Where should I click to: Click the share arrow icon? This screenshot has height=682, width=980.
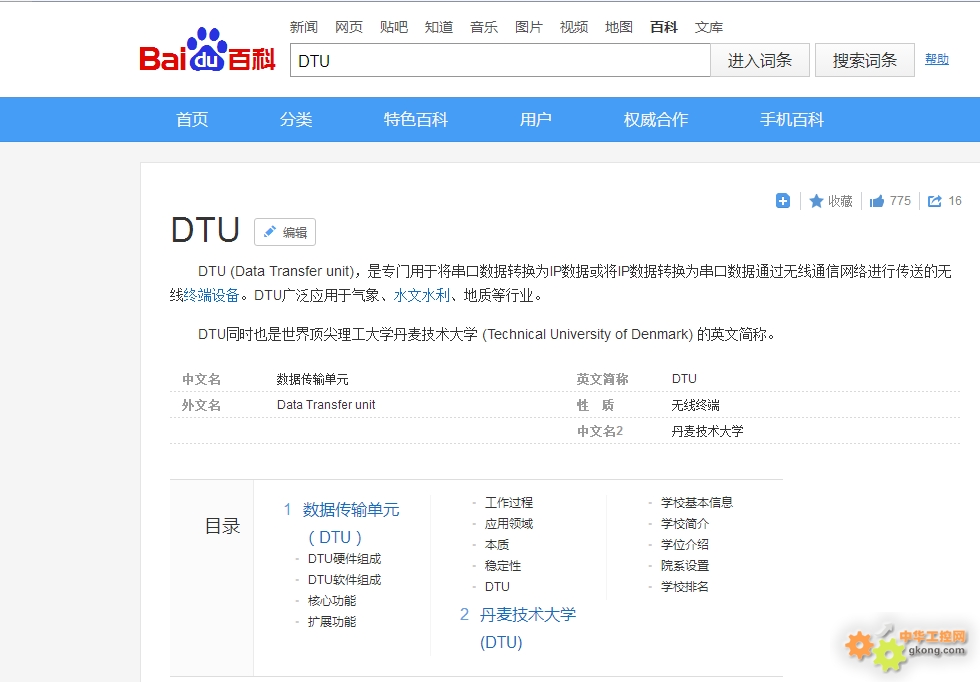[x=934, y=201]
